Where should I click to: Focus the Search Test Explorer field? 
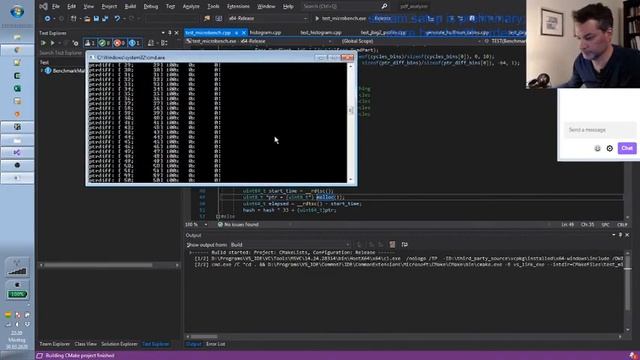click(61, 53)
